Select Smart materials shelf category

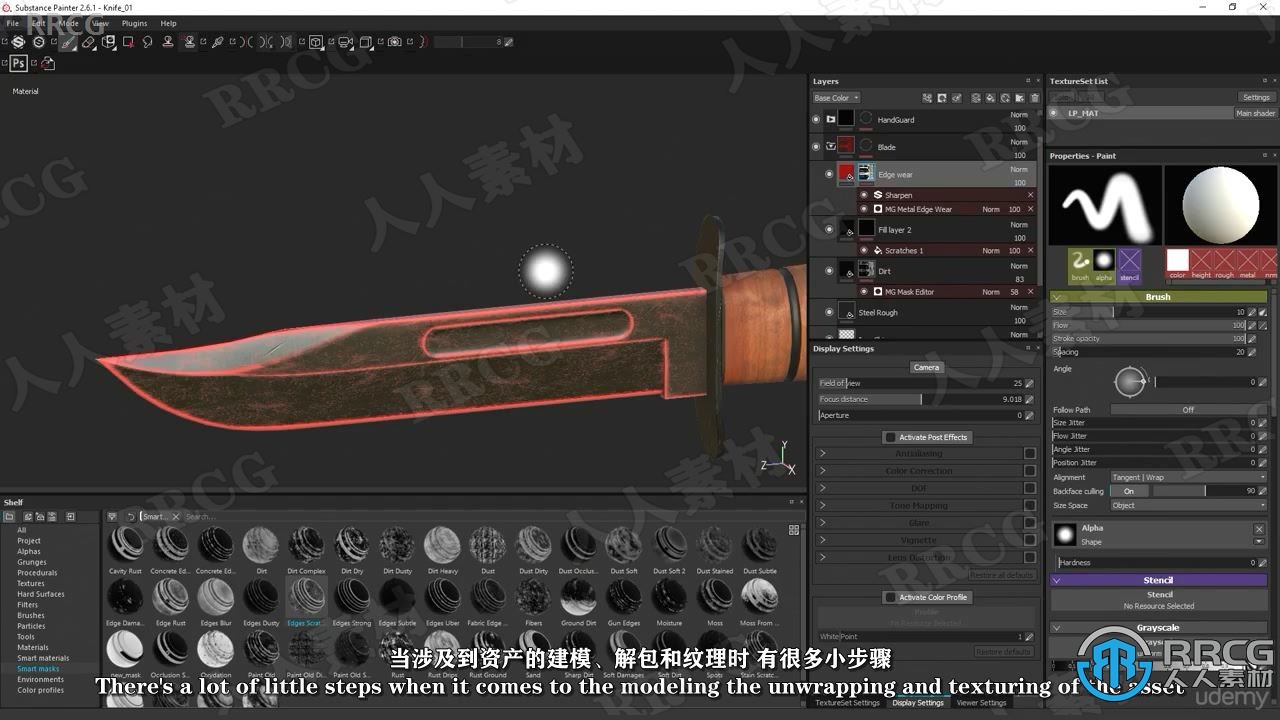click(x=43, y=658)
